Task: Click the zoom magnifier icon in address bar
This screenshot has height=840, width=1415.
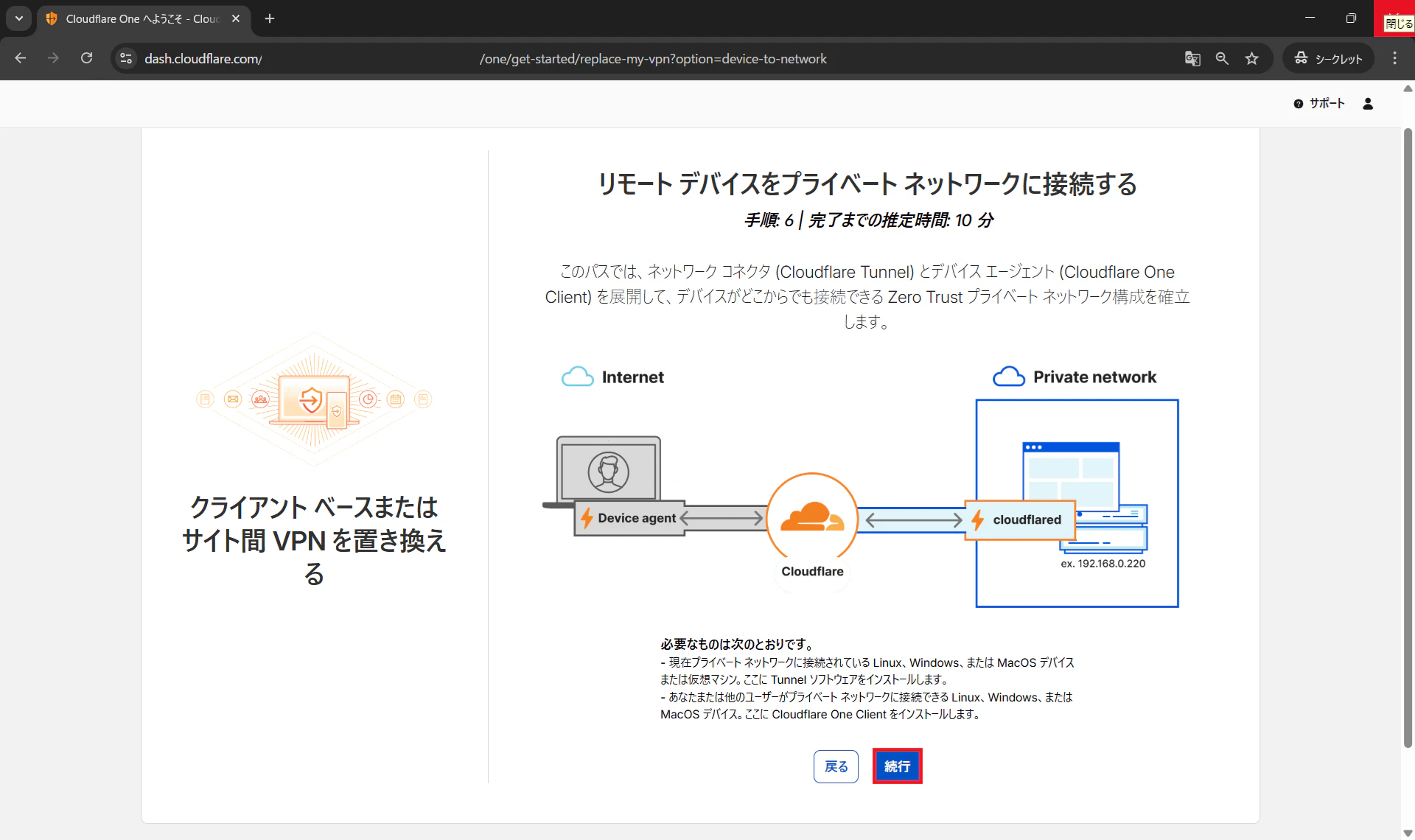Action: point(1222,58)
